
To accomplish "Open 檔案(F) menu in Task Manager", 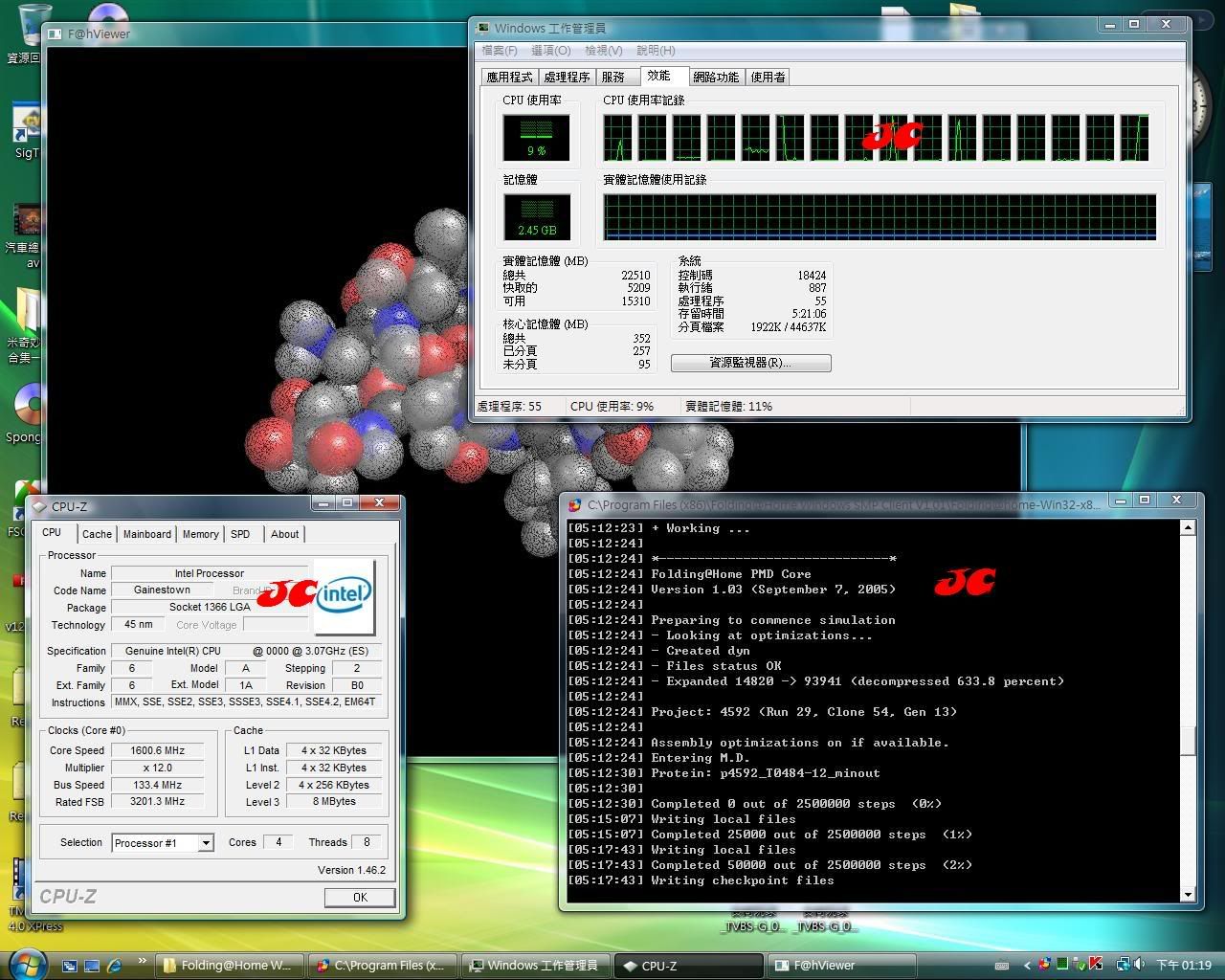I will [x=499, y=51].
